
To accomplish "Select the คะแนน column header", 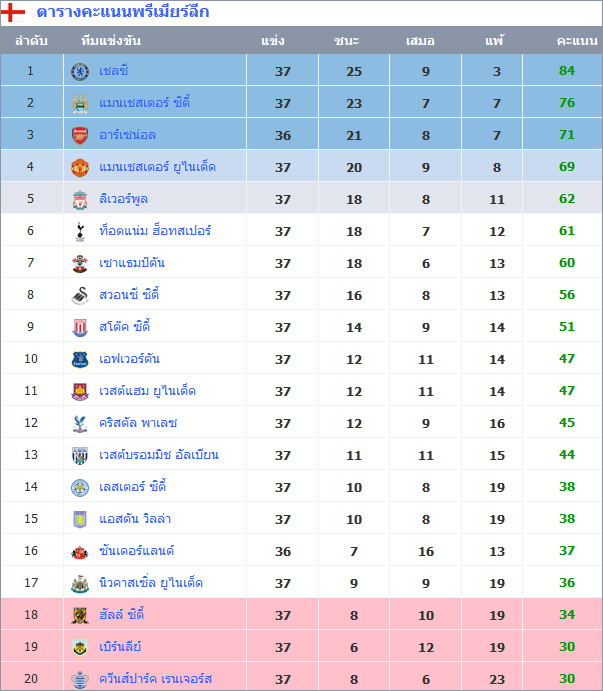I will pos(577,41).
